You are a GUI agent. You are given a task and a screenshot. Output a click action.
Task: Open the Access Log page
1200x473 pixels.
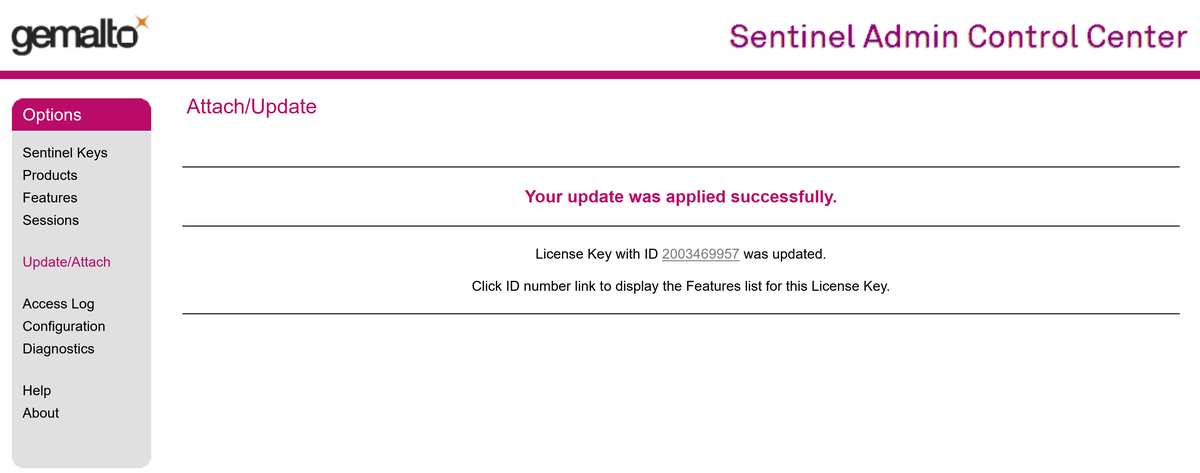click(x=58, y=304)
